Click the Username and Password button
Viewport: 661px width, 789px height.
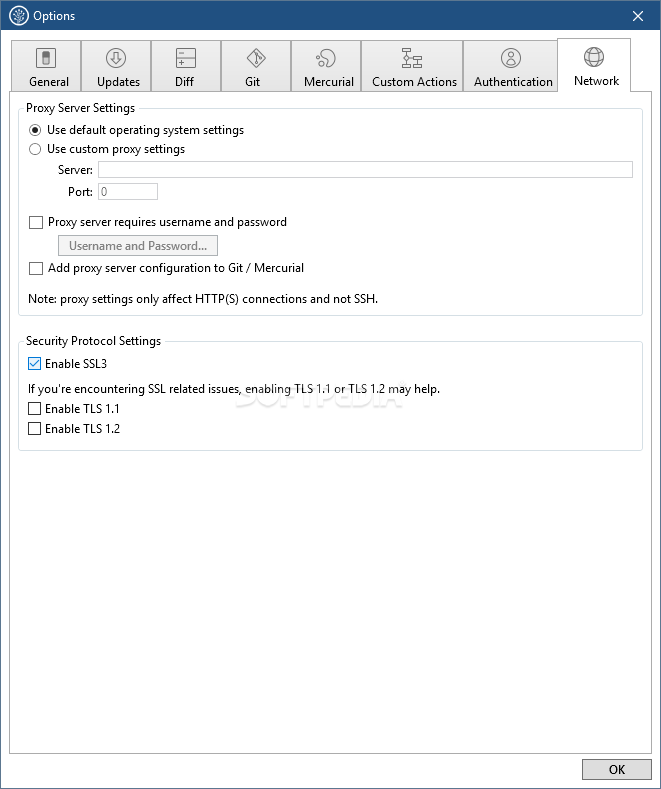(138, 246)
